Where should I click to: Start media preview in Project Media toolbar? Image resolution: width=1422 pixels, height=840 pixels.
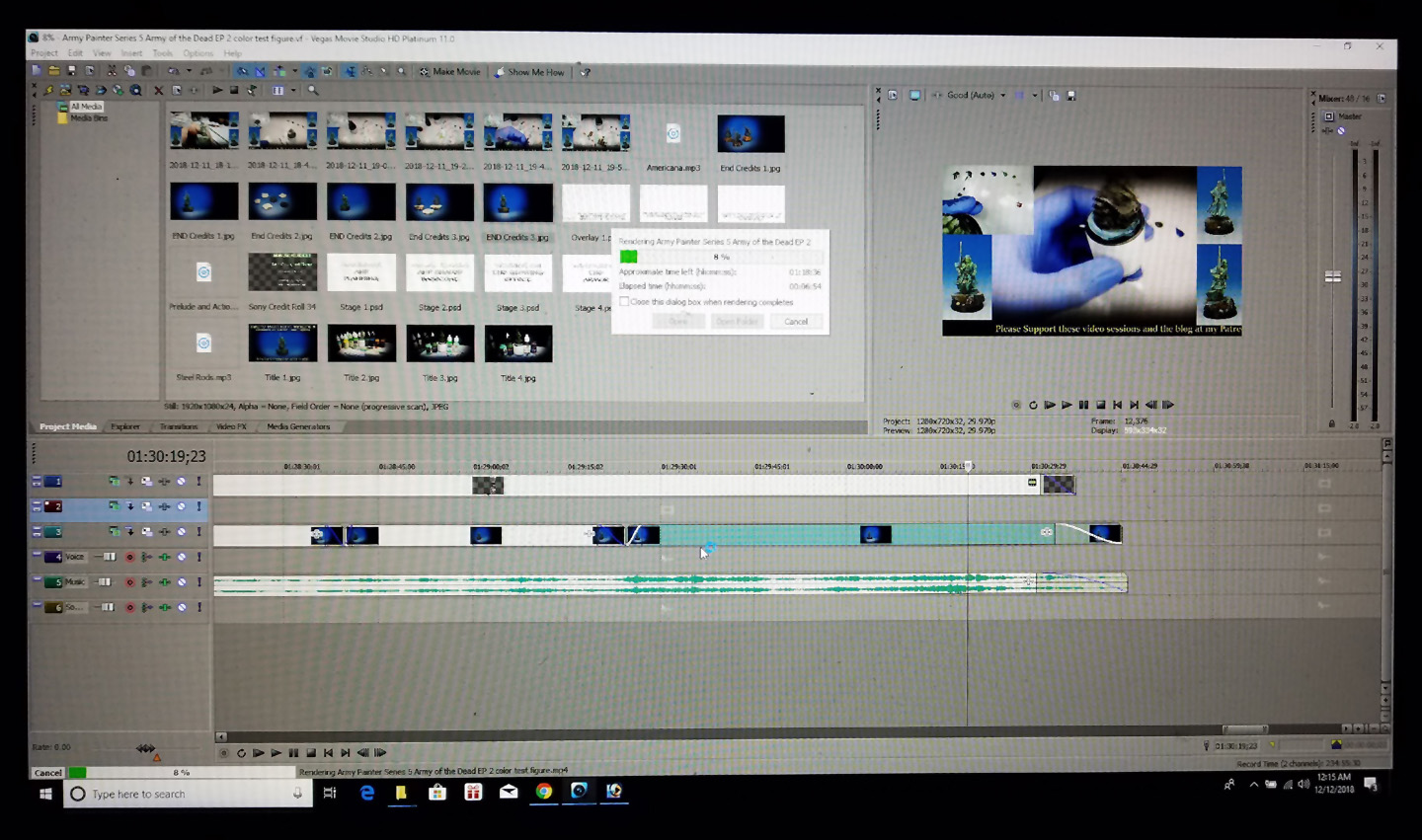(x=217, y=90)
